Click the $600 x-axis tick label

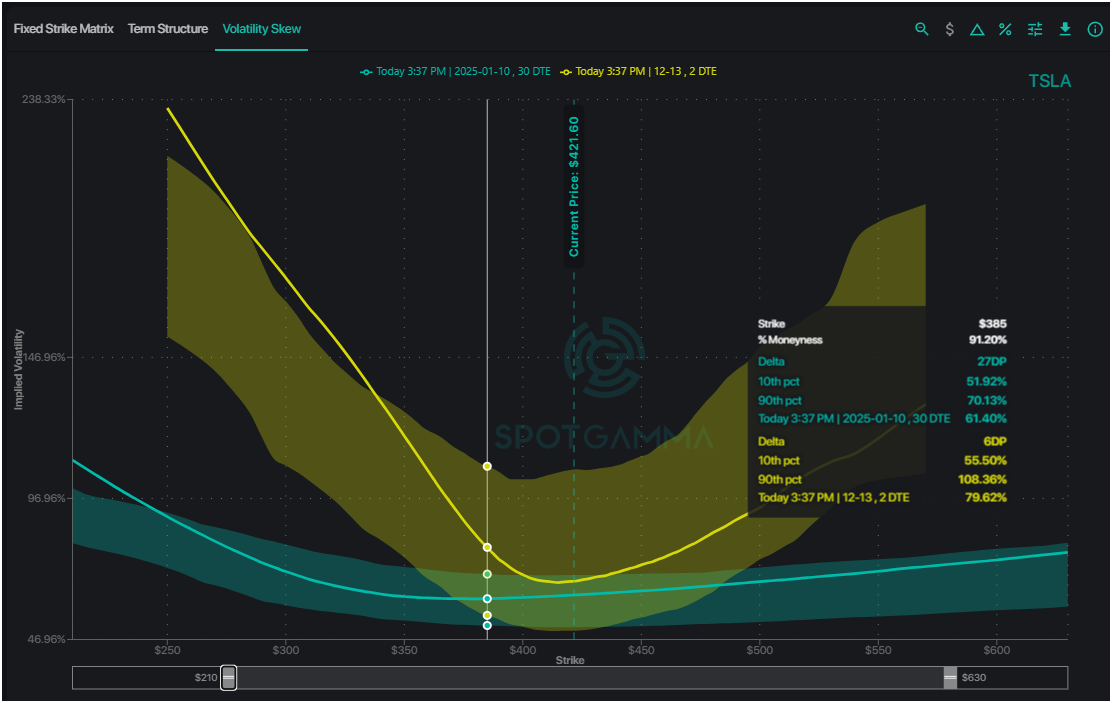click(x=996, y=650)
